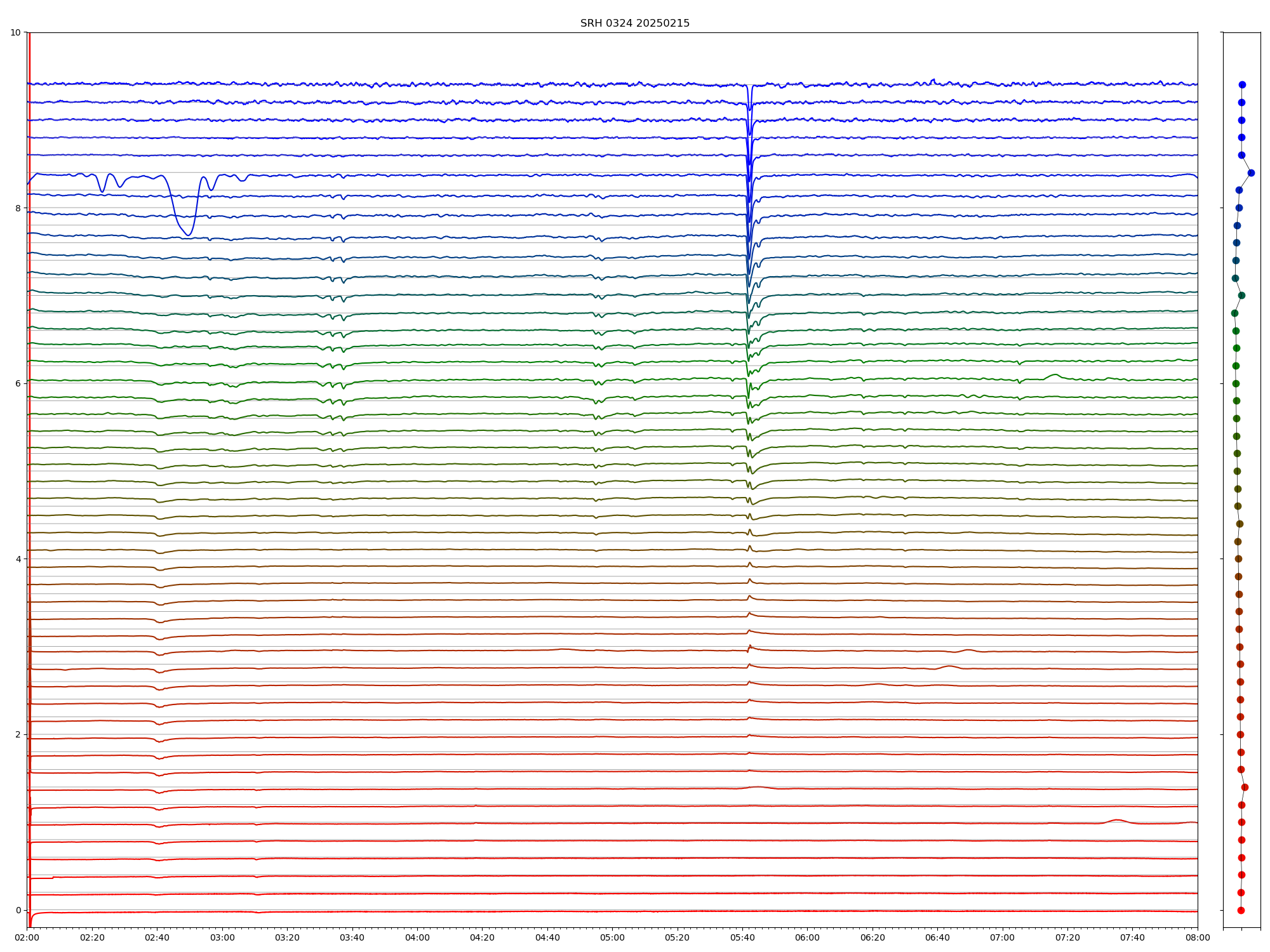
Task: Click the plot title SRH 0324 20250215
Action: click(x=634, y=23)
